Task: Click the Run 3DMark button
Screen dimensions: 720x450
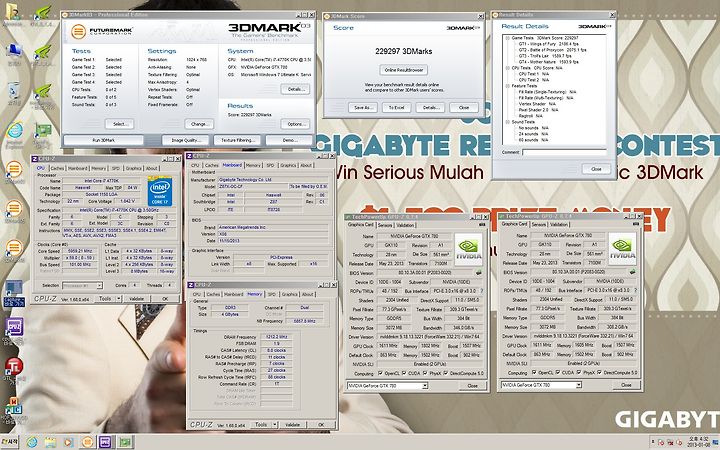Action: 103,140
